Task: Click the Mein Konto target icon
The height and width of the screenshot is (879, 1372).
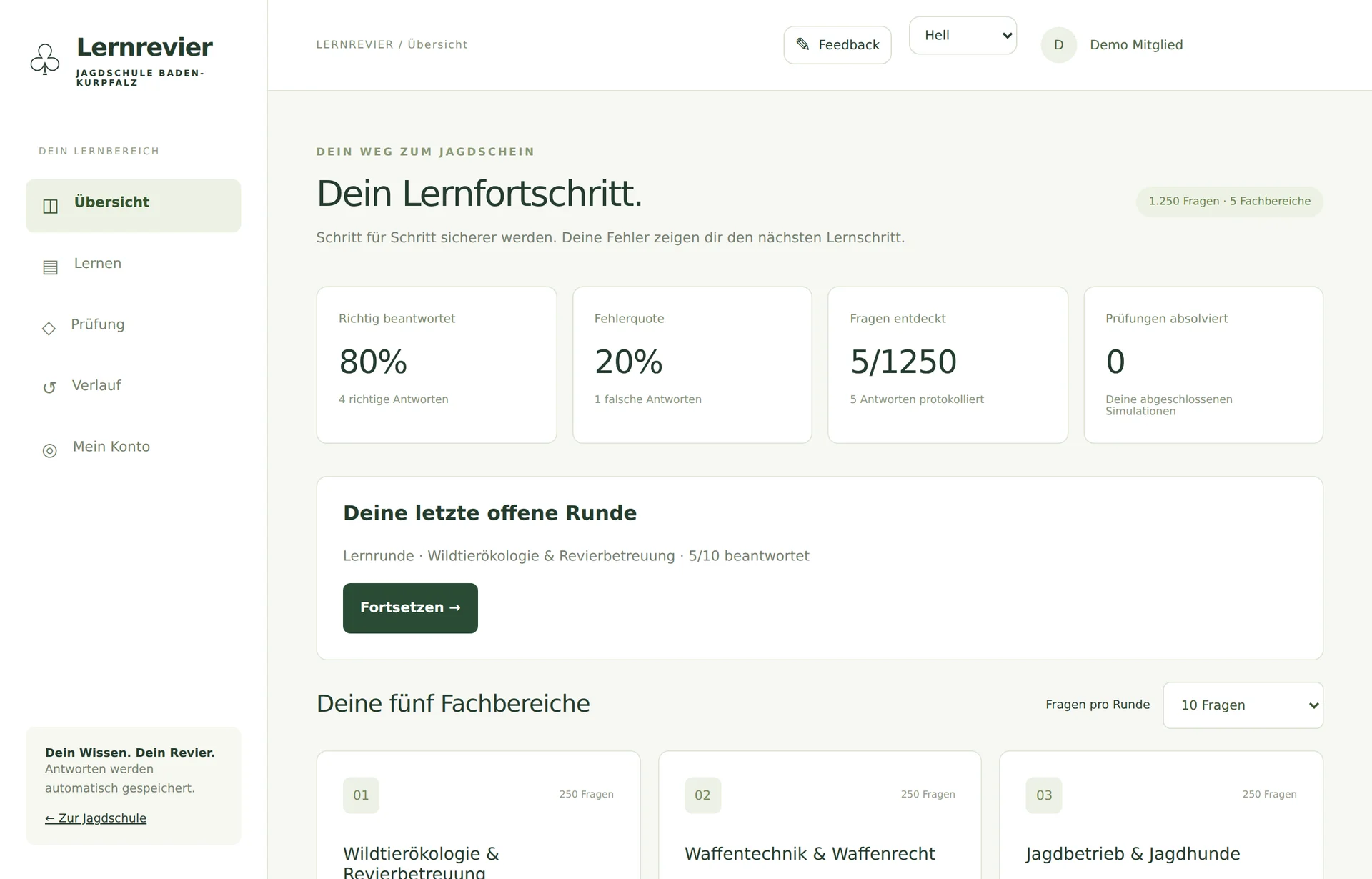Action: pyautogui.click(x=49, y=450)
